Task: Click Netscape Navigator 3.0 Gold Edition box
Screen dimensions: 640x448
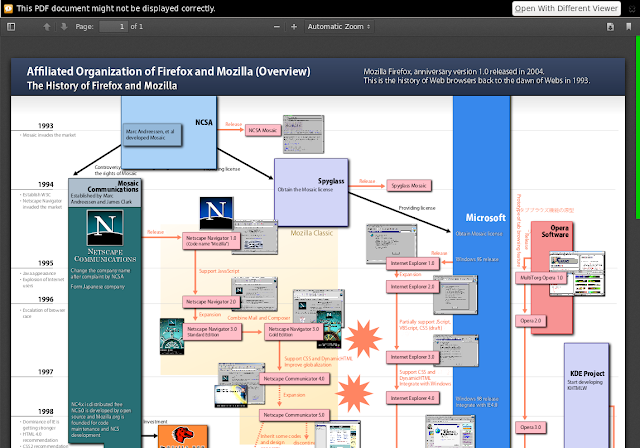Action: [x=293, y=331]
